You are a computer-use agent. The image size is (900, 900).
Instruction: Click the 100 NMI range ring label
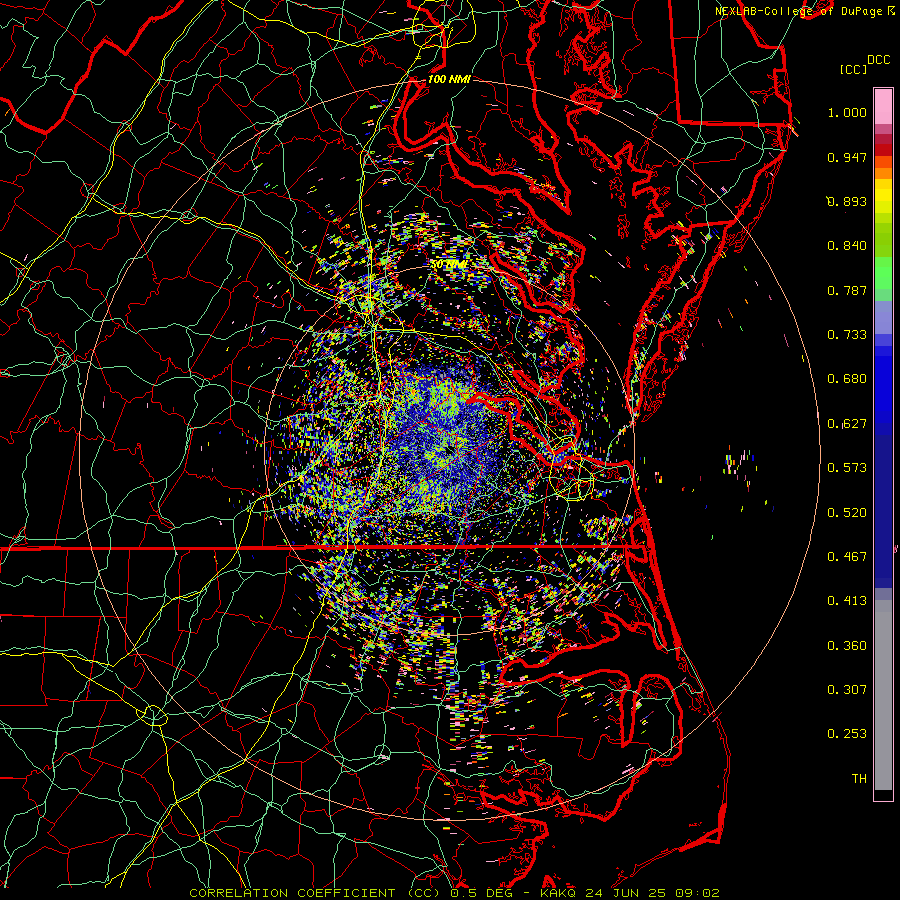pos(449,79)
